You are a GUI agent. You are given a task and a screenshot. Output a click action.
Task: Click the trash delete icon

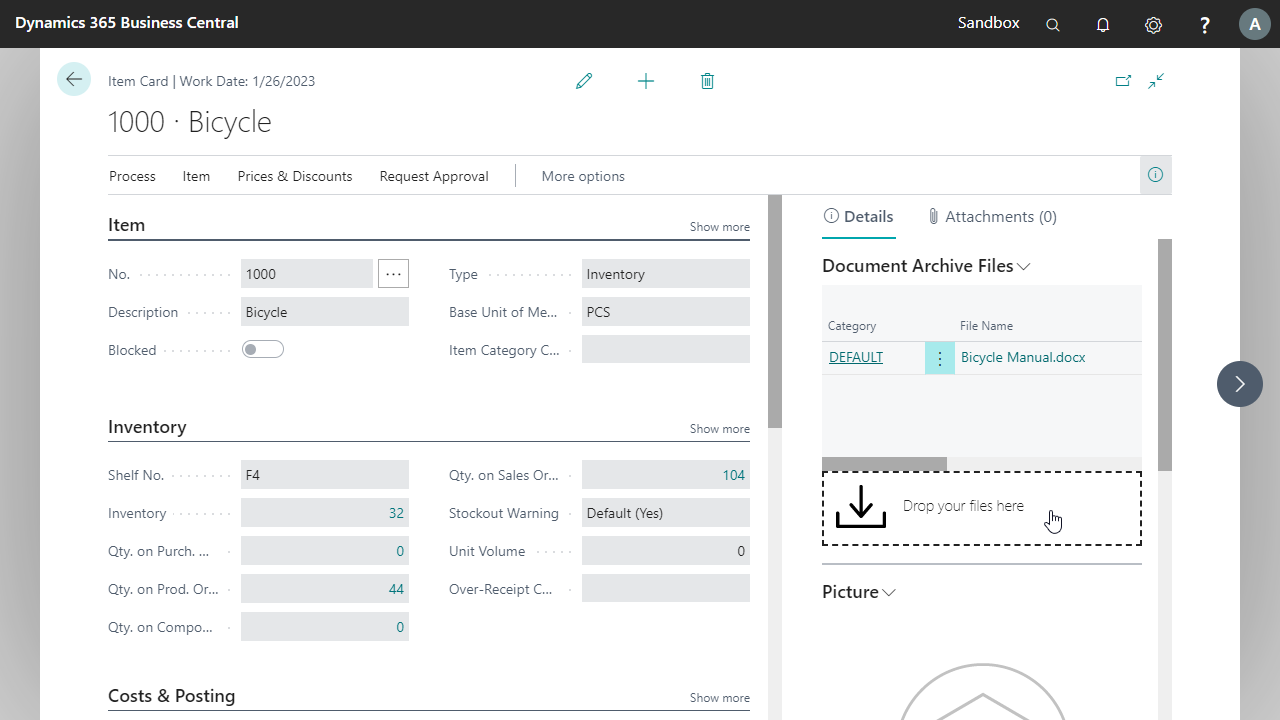pos(707,81)
